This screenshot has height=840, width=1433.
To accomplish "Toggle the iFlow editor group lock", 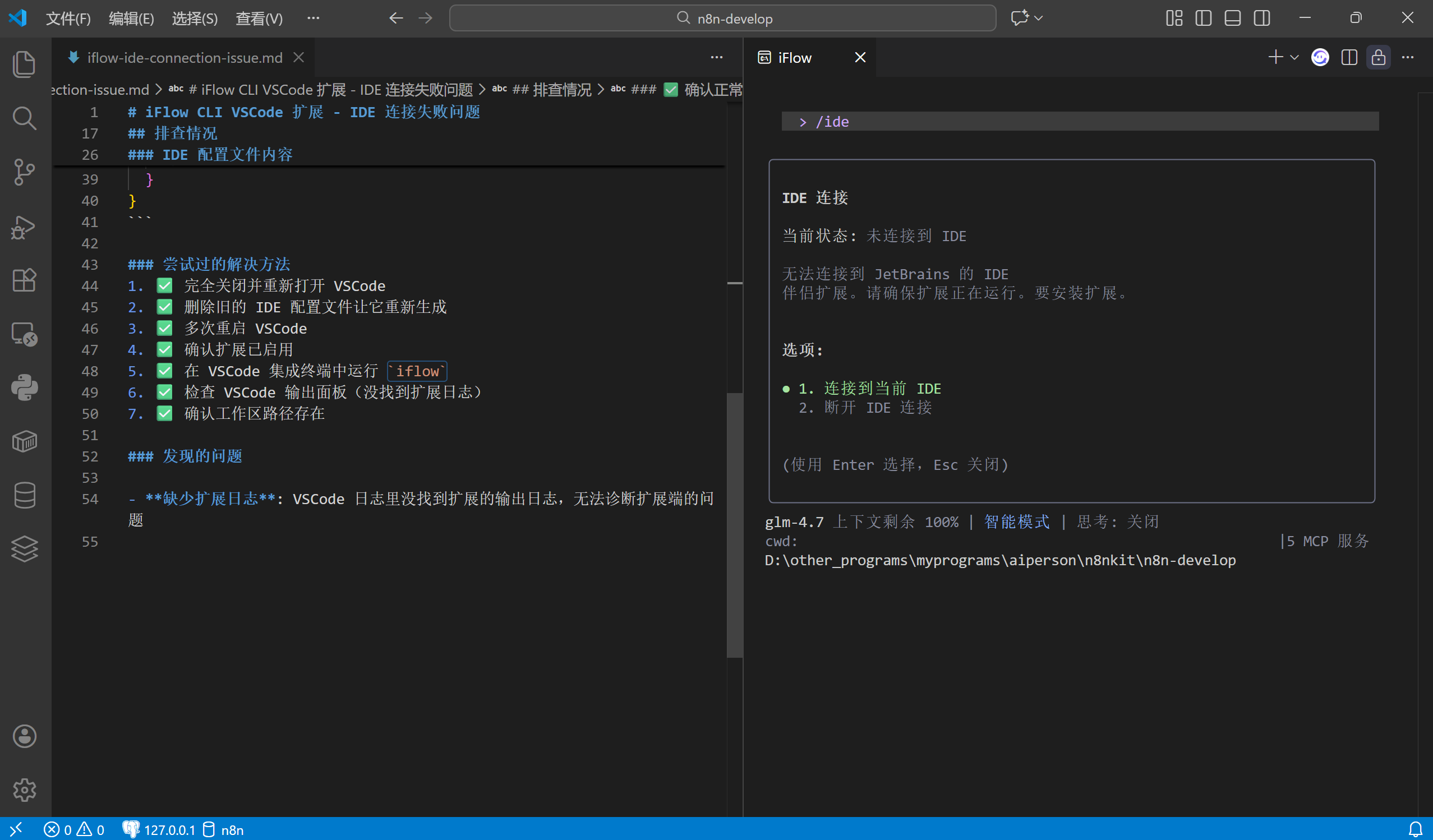I will click(x=1379, y=57).
